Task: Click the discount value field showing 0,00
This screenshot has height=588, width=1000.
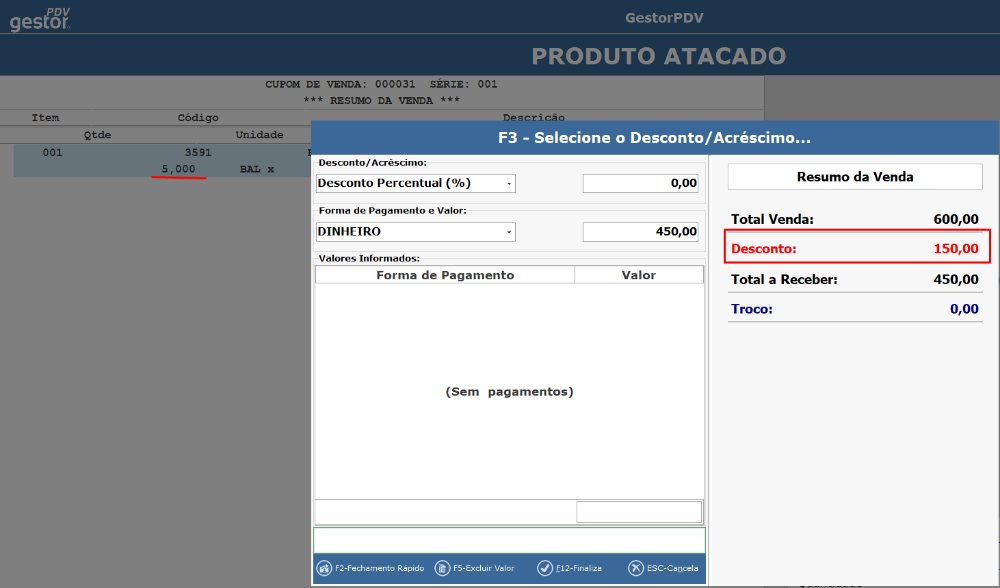Action: 640,183
